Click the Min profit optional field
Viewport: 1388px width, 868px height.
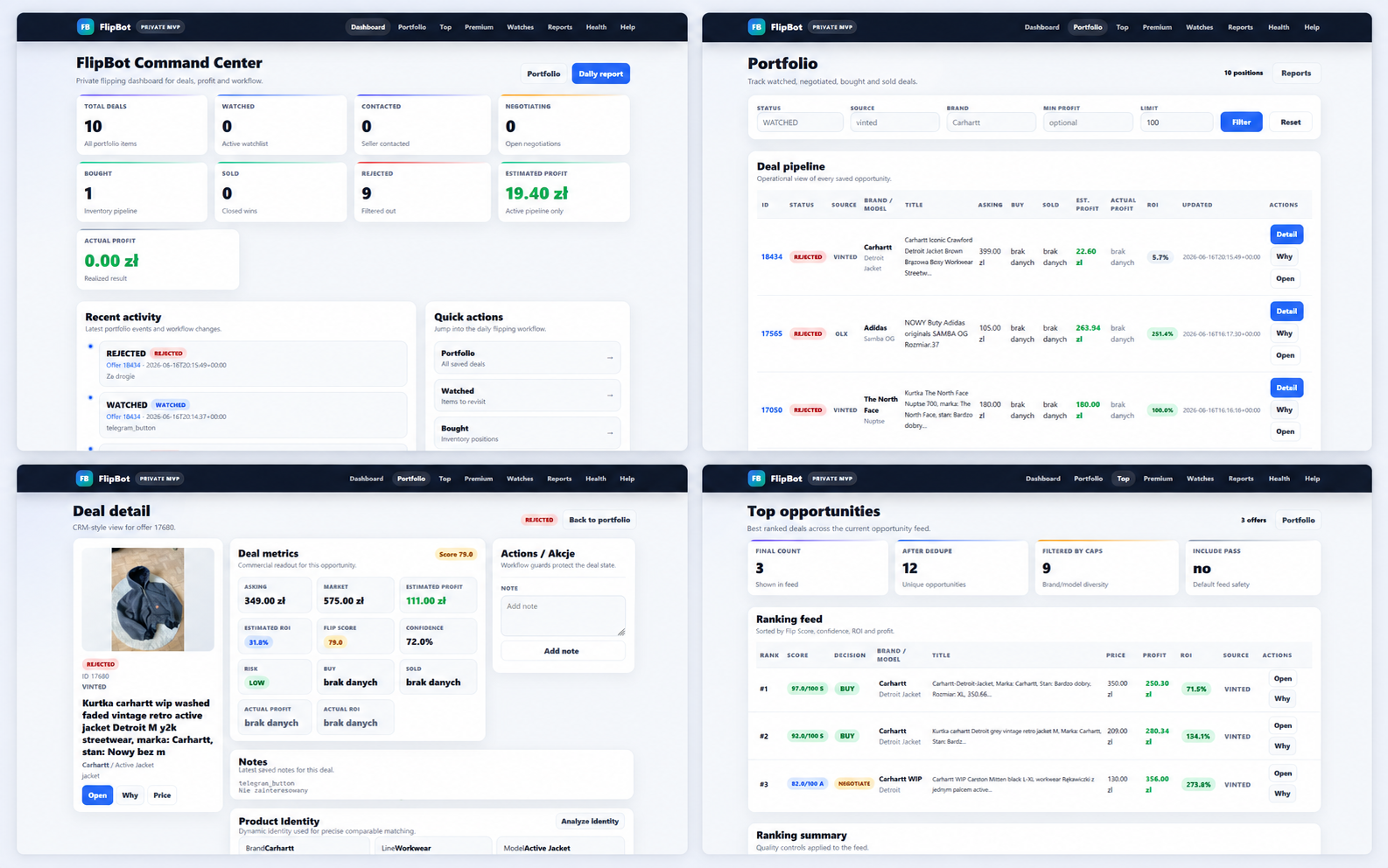[x=1088, y=122]
